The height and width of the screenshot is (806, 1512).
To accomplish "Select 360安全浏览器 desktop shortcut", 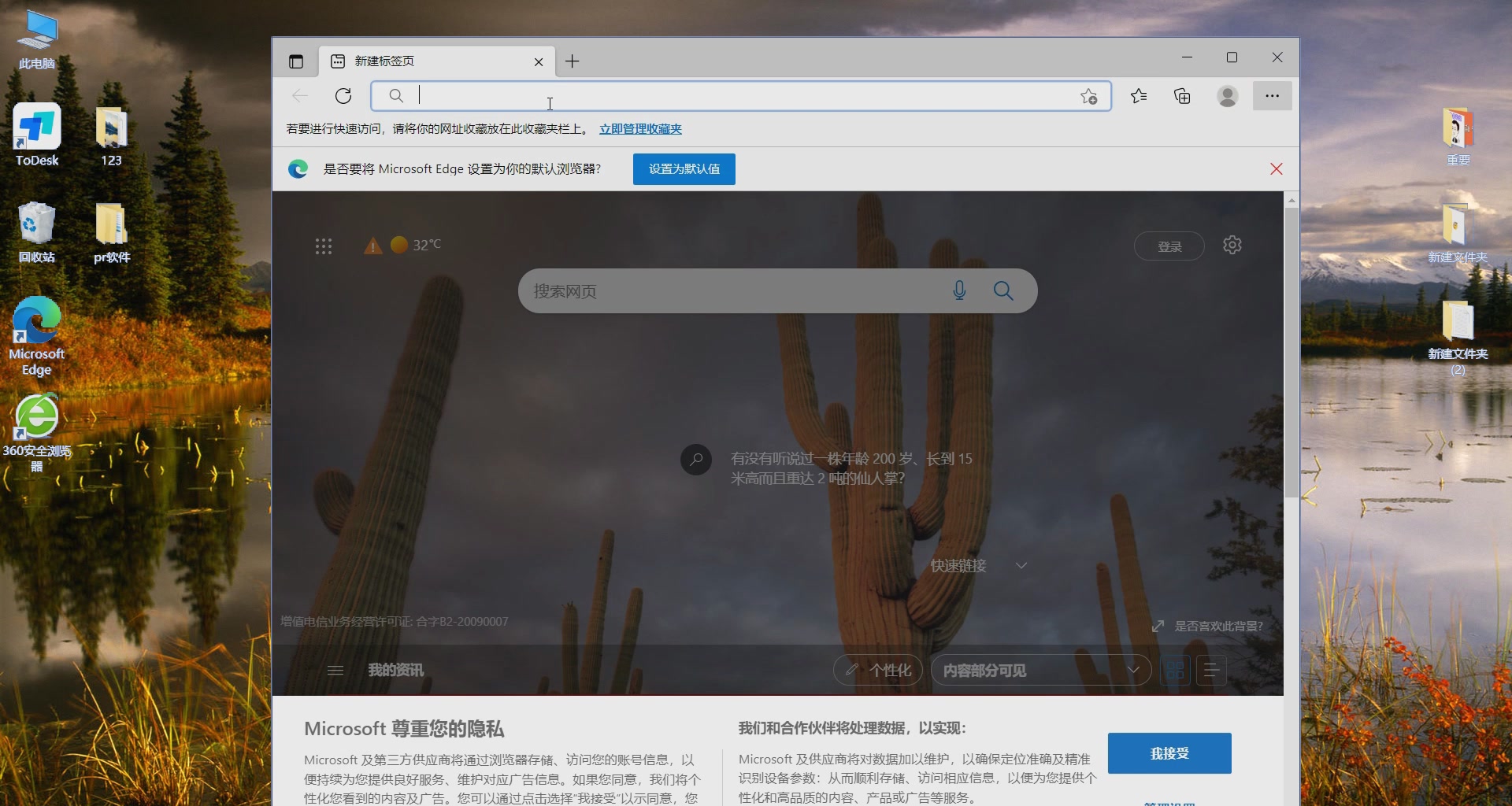I will click(37, 433).
